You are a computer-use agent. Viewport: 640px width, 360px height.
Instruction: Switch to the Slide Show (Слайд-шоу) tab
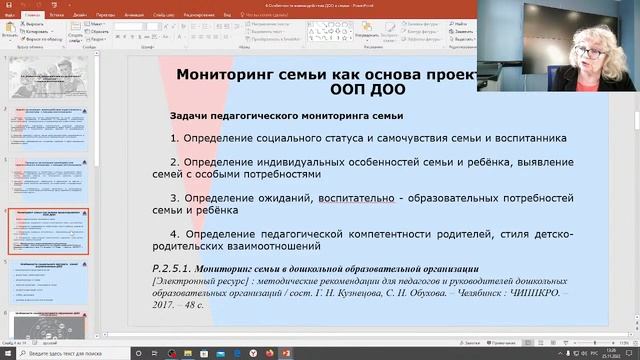[x=164, y=15]
